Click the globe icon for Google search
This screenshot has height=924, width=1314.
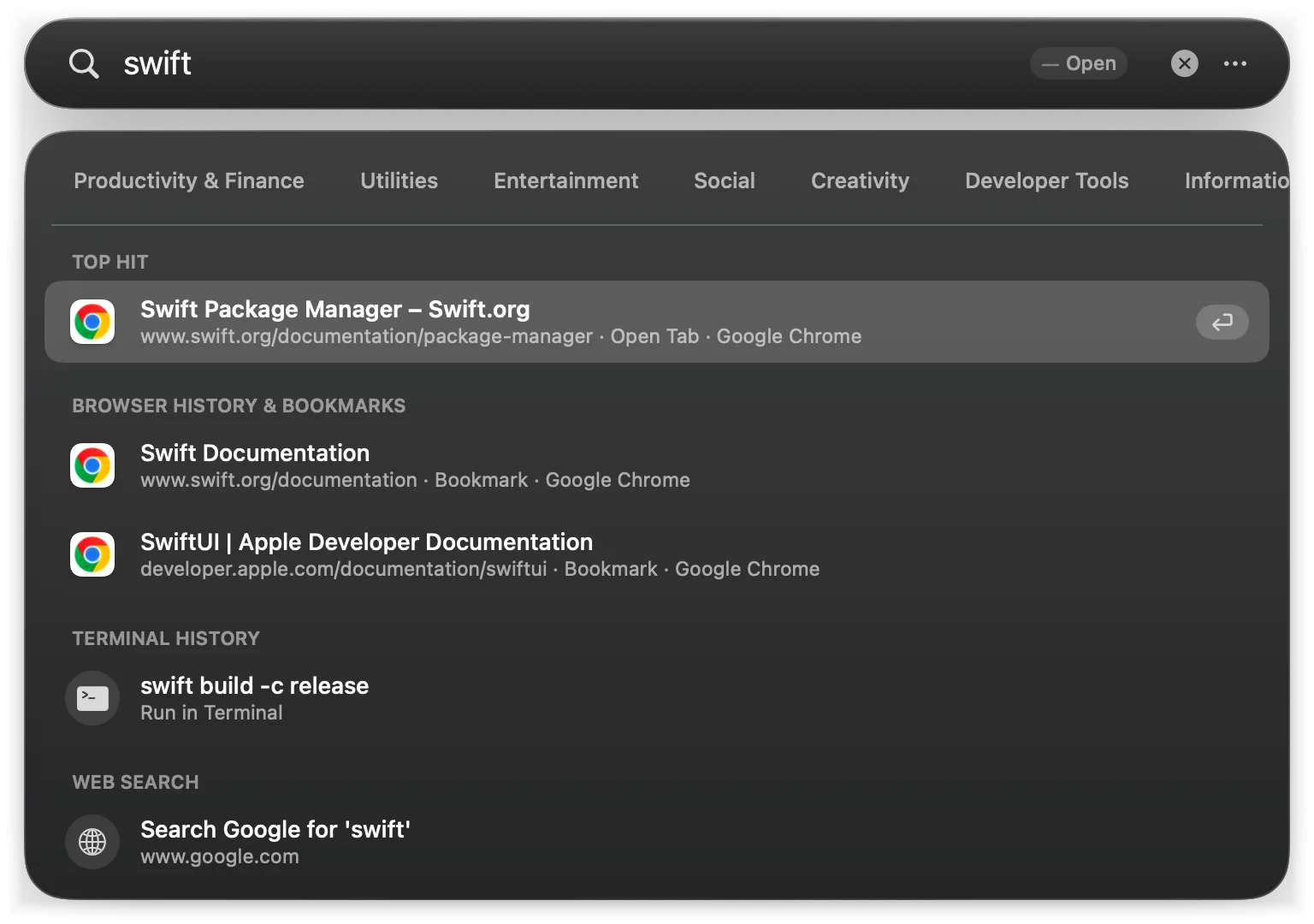92,842
